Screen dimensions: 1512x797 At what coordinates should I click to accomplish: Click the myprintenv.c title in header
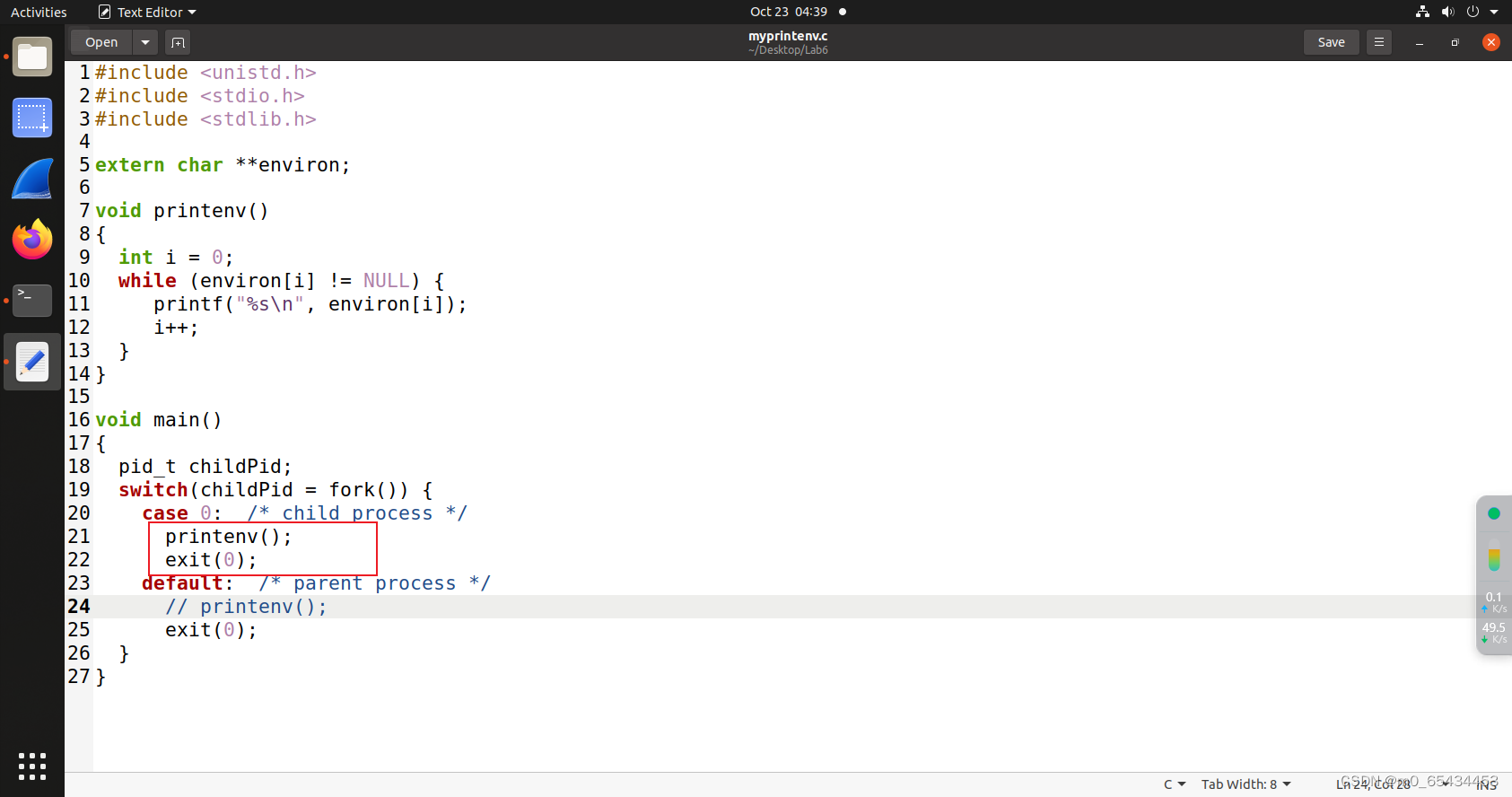[x=788, y=36]
